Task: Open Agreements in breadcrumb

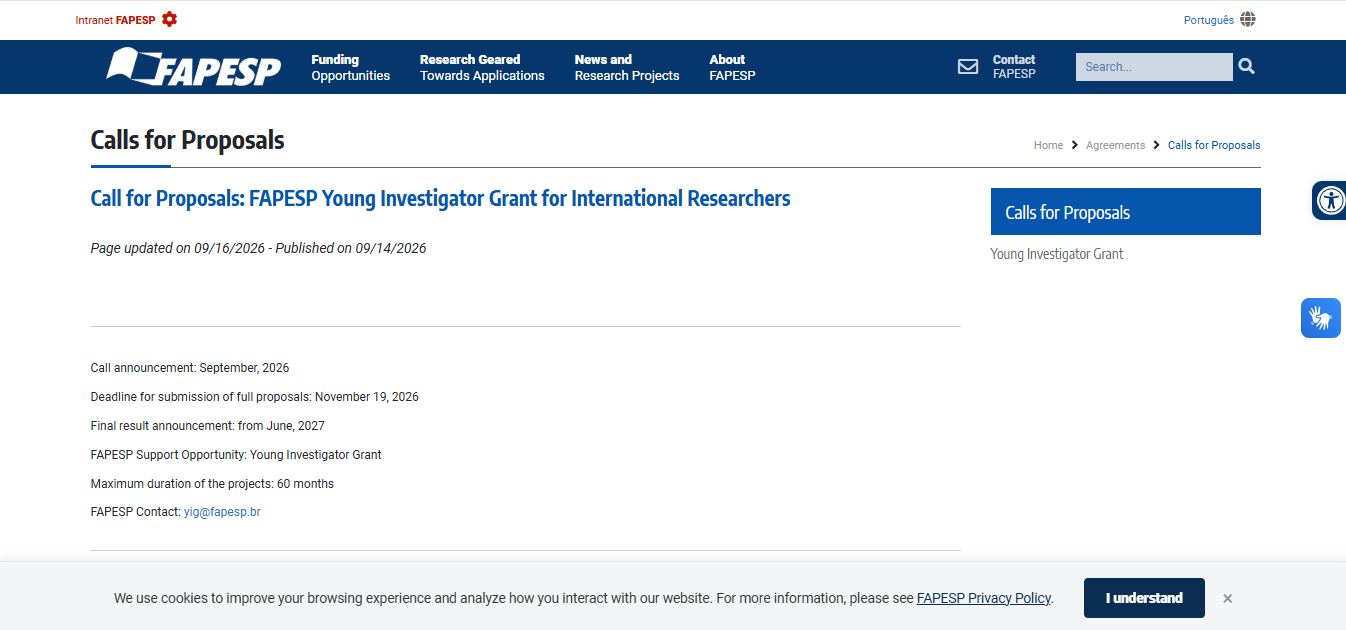Action: [1115, 145]
